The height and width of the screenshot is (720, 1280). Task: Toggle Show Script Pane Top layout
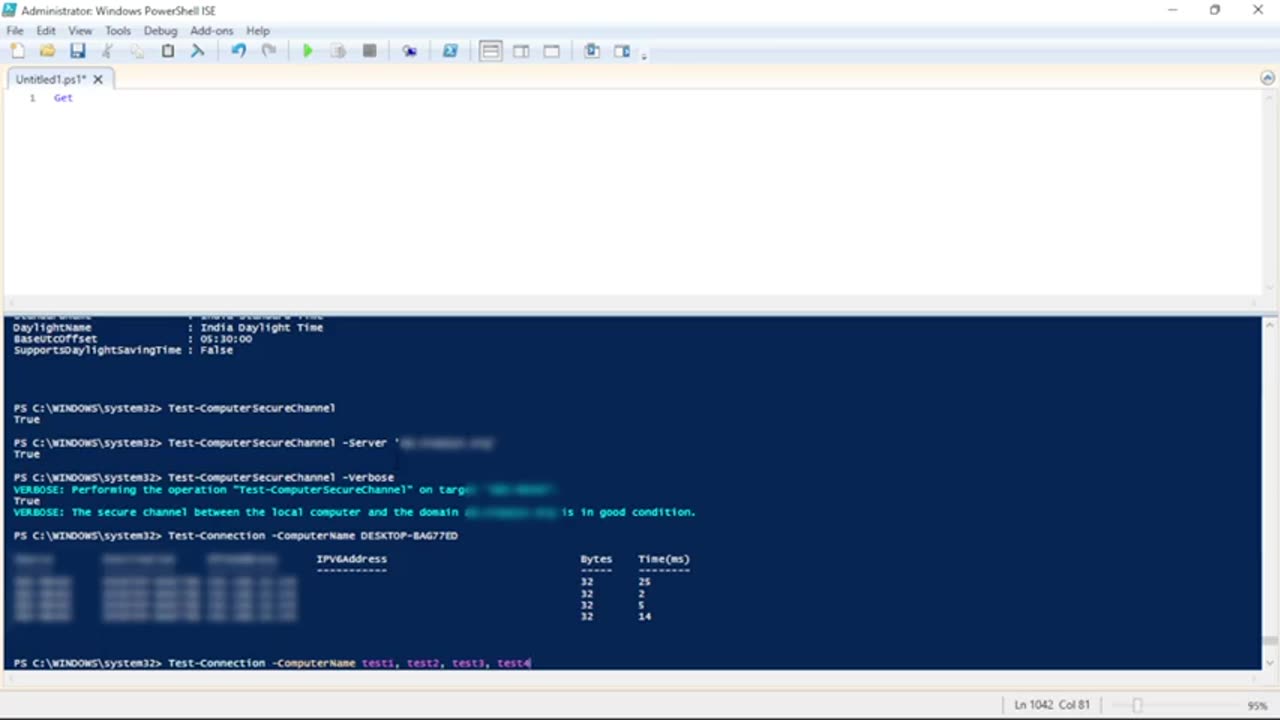point(490,51)
